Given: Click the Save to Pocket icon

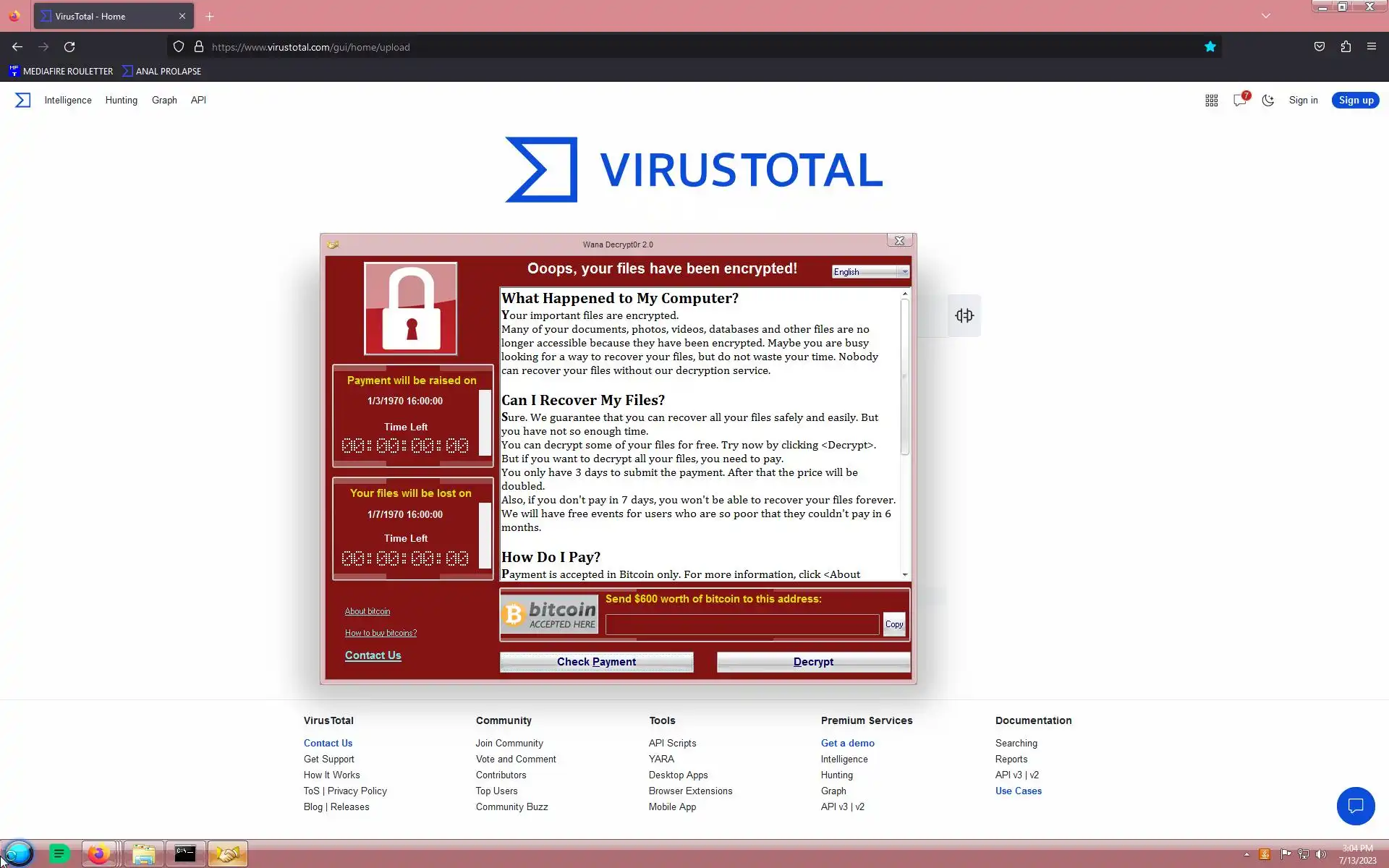Looking at the screenshot, I should tap(1319, 46).
